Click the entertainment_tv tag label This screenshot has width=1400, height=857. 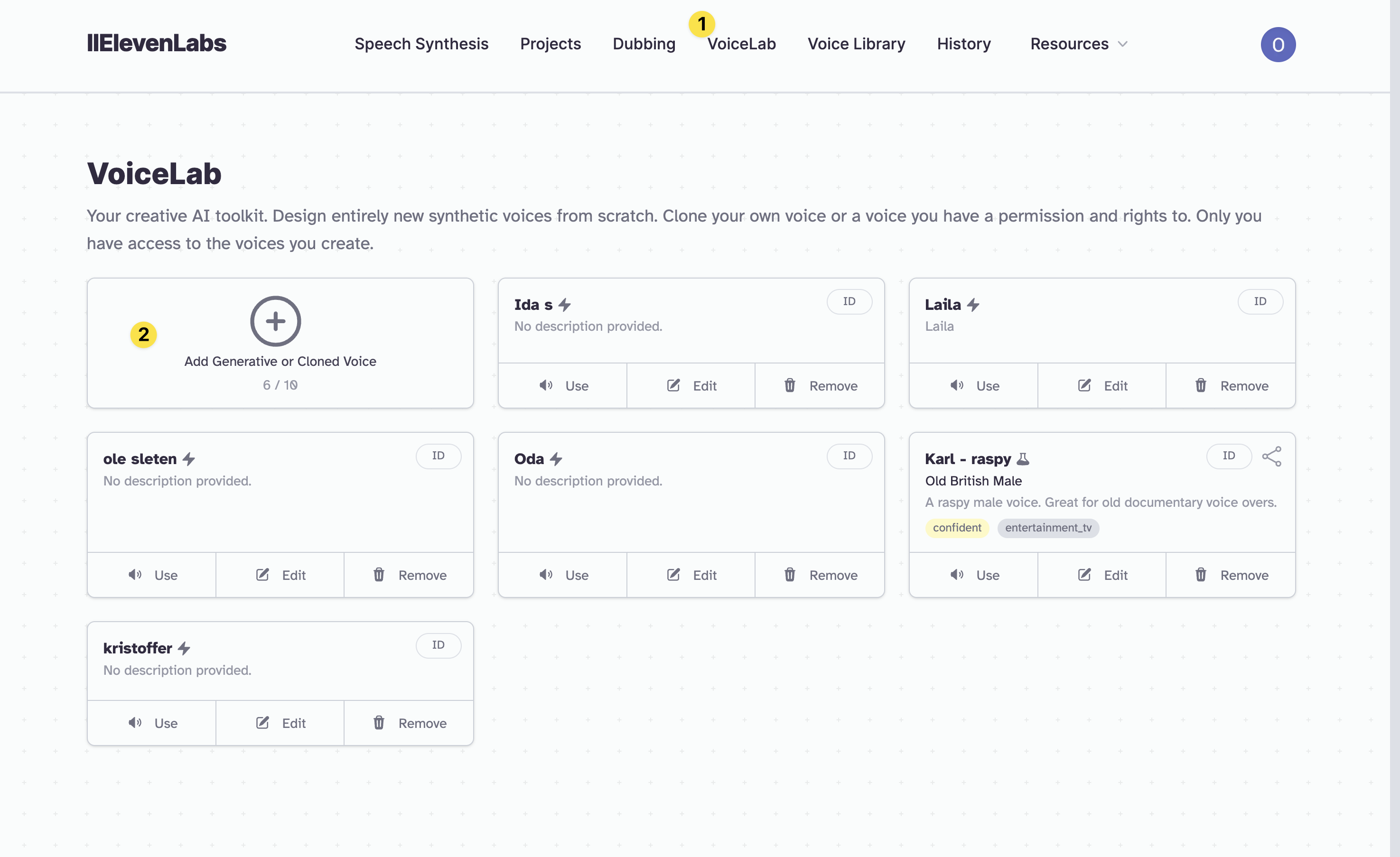click(1048, 528)
